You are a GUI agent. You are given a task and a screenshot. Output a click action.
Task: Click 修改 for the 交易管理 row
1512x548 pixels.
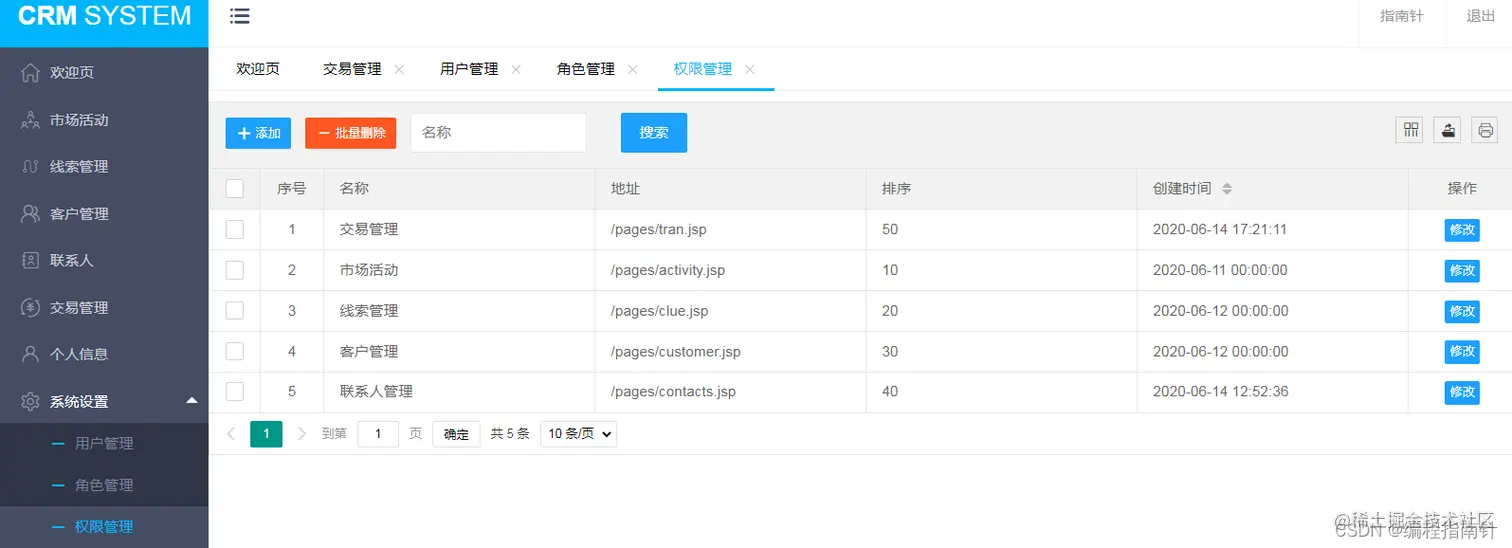coord(1462,230)
